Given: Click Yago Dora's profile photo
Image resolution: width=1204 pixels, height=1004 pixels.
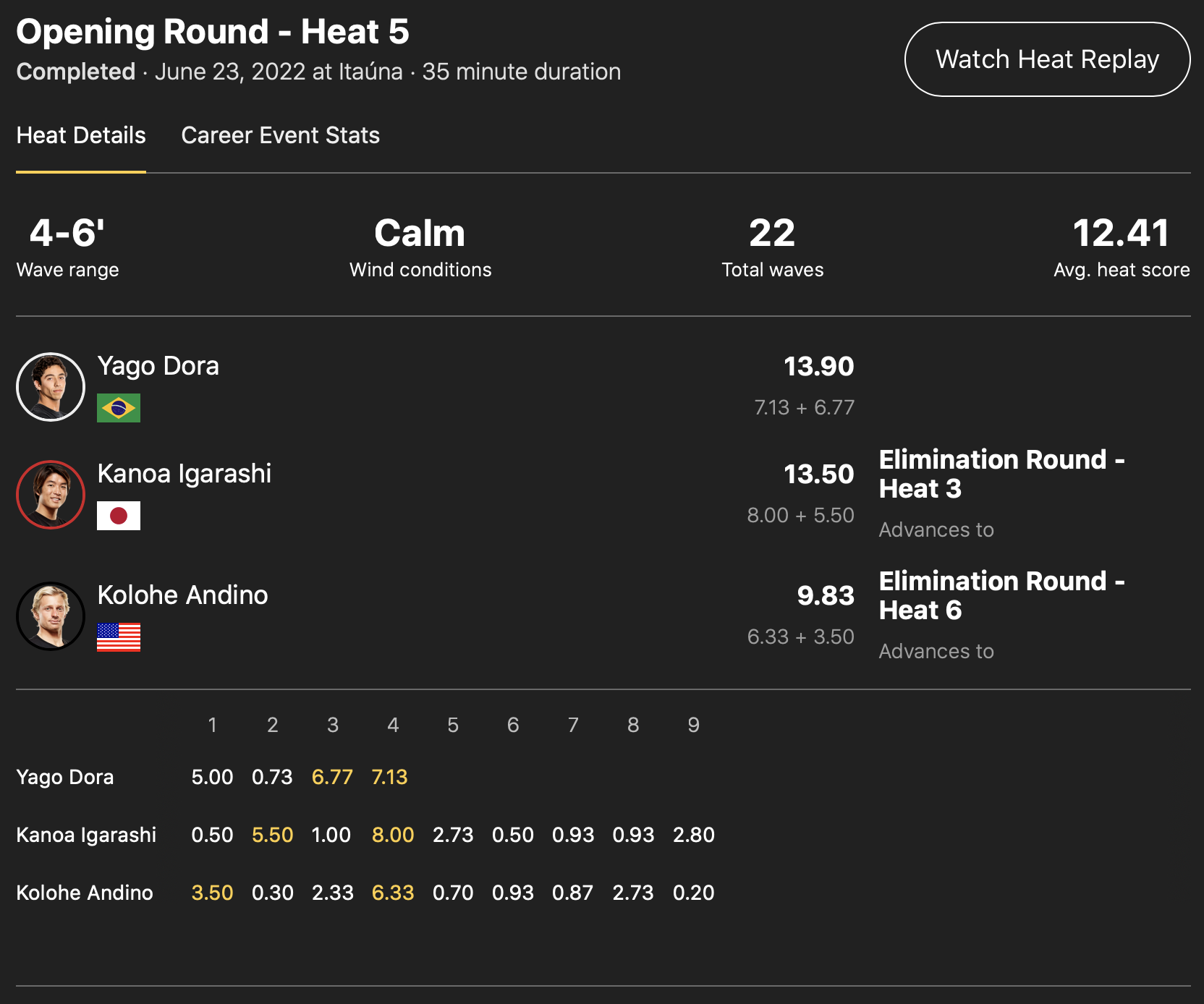Looking at the screenshot, I should (x=51, y=387).
